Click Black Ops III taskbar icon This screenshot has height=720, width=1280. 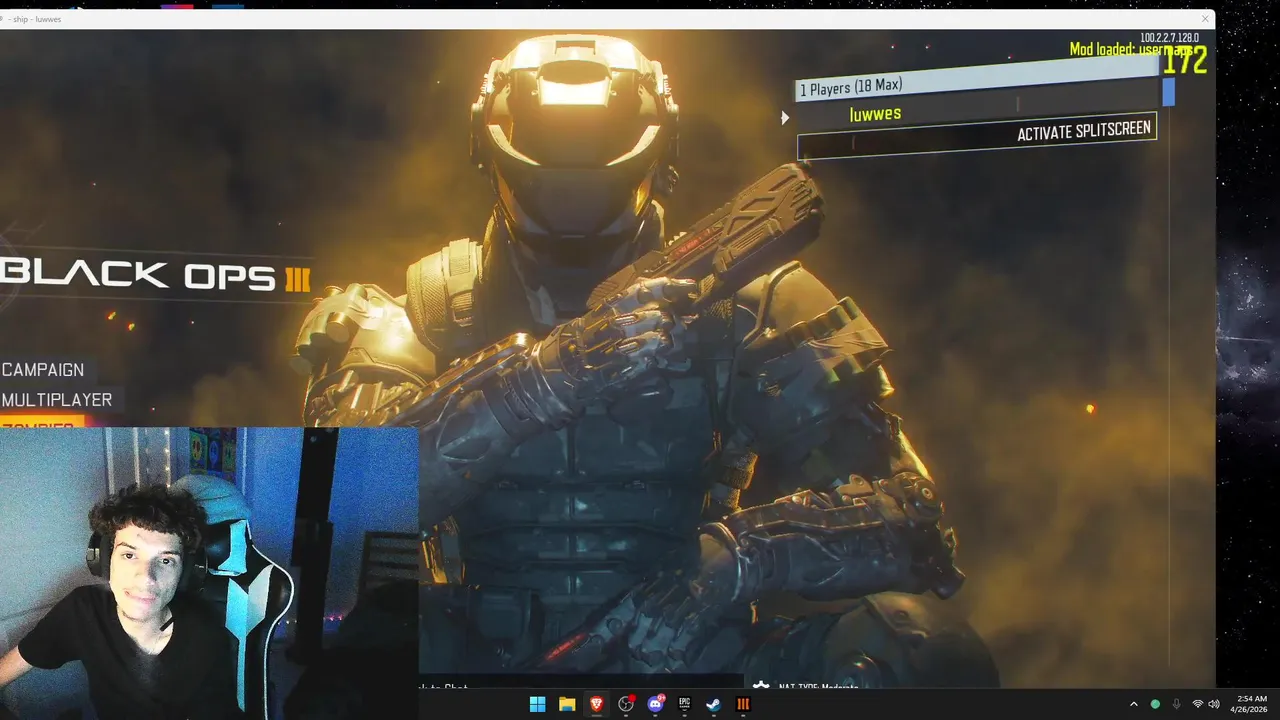(x=743, y=704)
